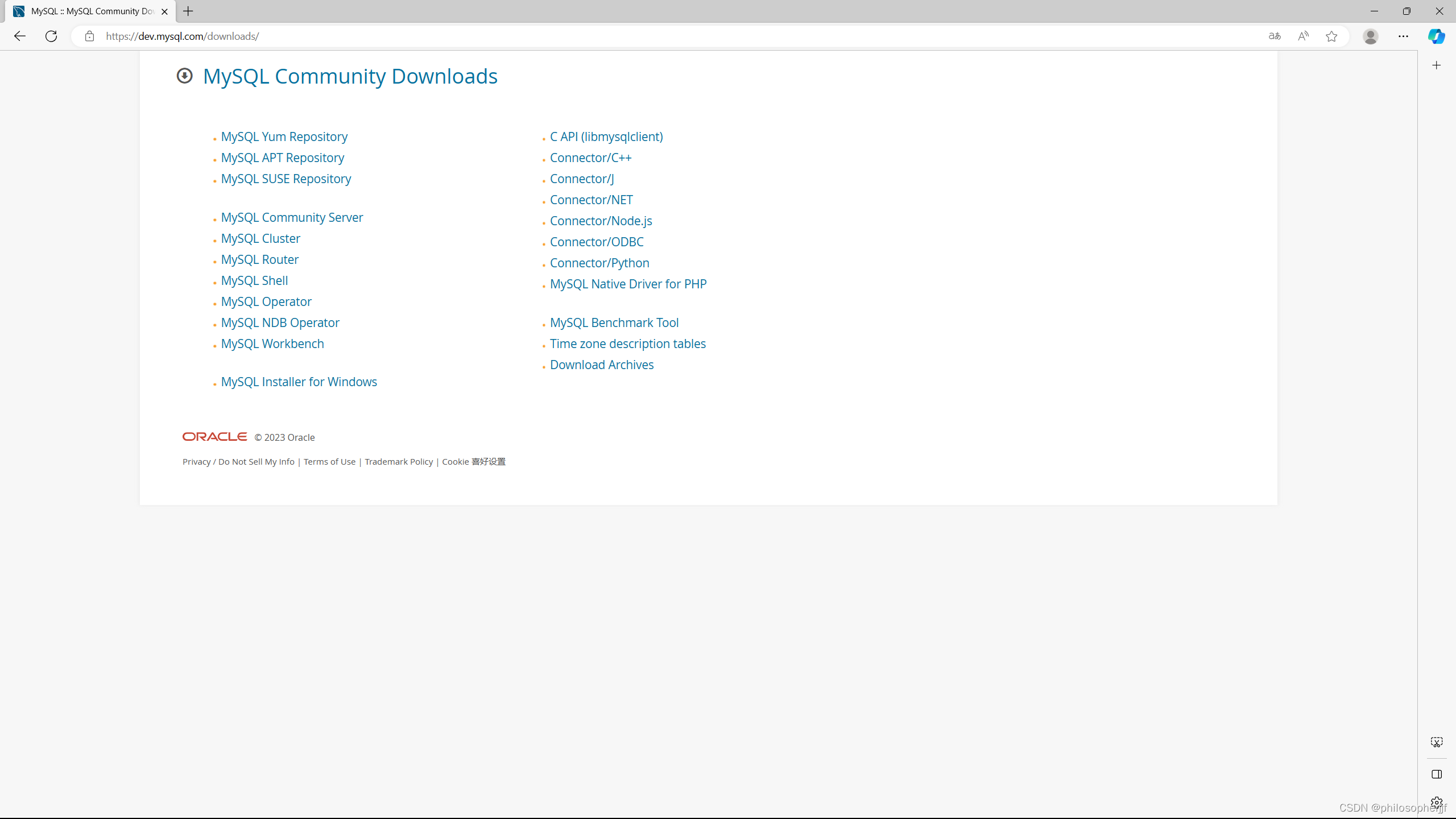The height and width of the screenshot is (819, 1456).
Task: Go back using the browser back arrow
Action: pos(20,36)
